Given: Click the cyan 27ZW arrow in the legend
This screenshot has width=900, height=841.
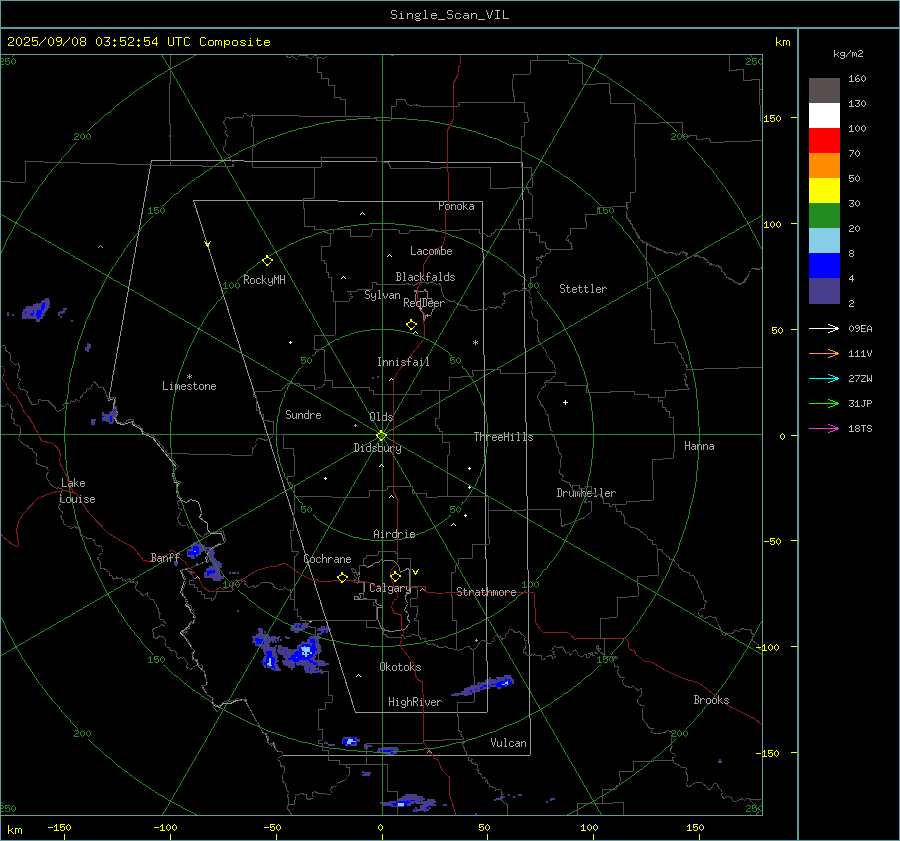Looking at the screenshot, I should 824,378.
